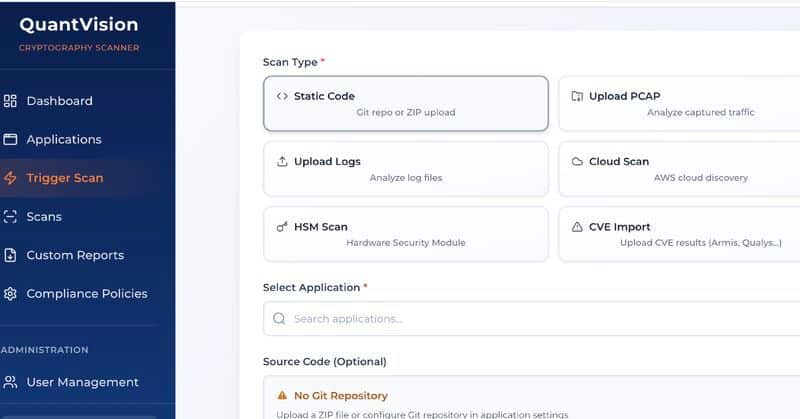
Task: Click the Search applications input field
Action: (x=532, y=318)
